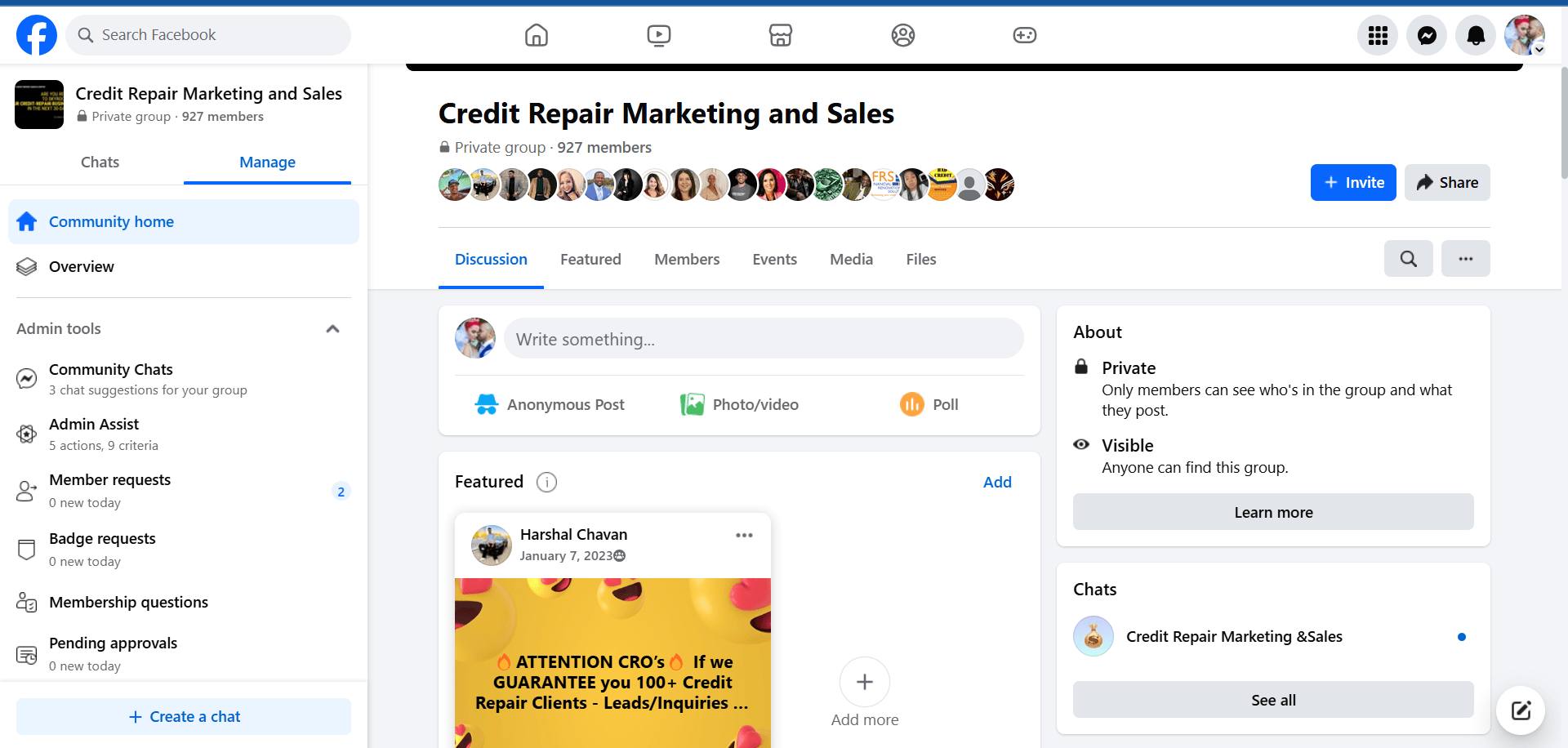This screenshot has width=1568, height=748.
Task: Open Member requests
Action: [x=184, y=491]
